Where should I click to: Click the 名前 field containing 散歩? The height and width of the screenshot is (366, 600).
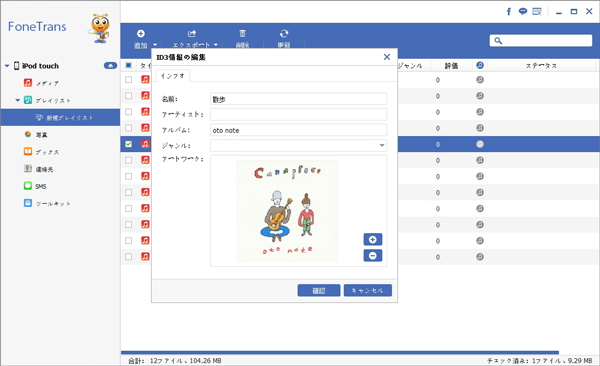298,99
